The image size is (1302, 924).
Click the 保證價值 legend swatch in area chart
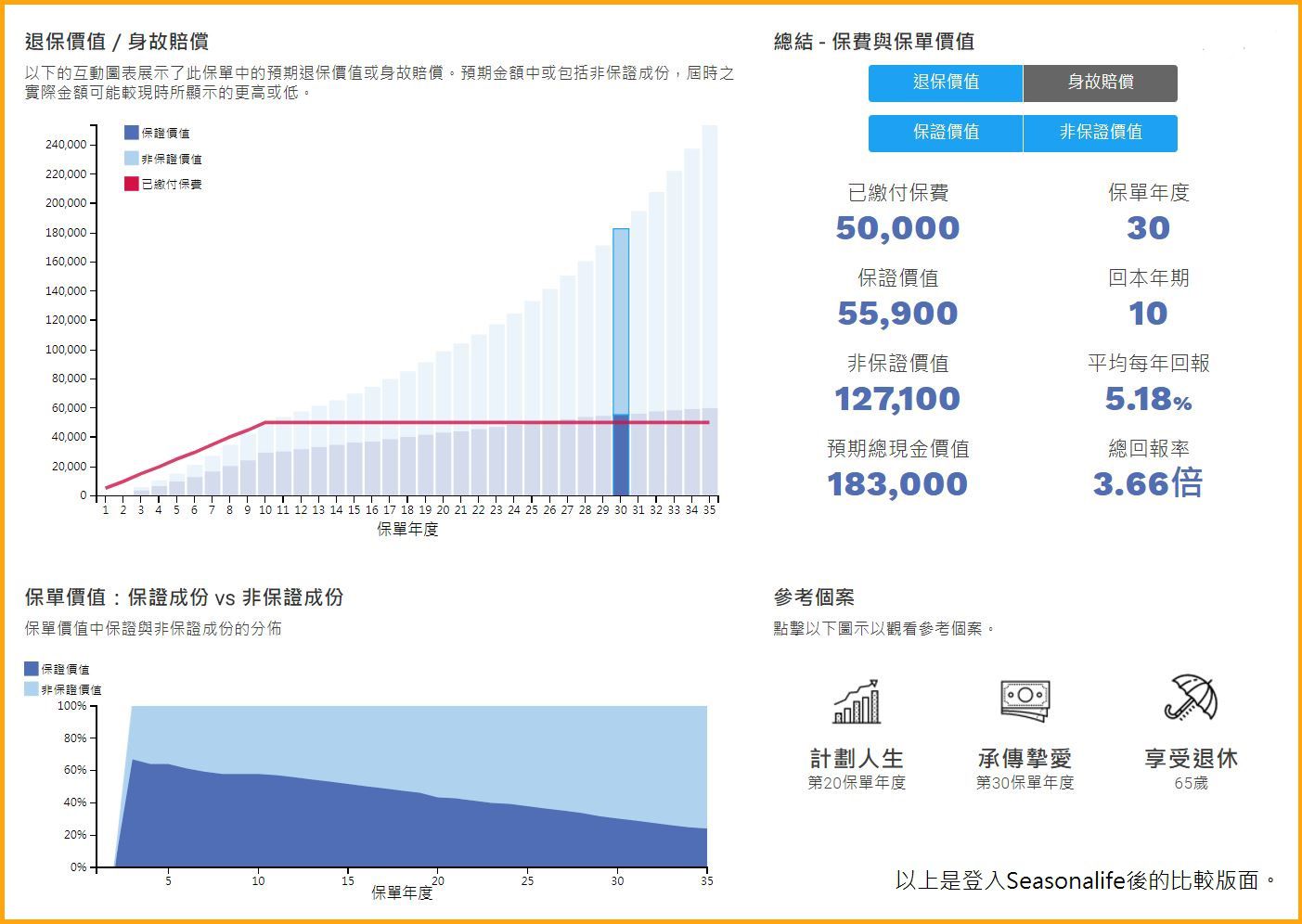point(32,668)
